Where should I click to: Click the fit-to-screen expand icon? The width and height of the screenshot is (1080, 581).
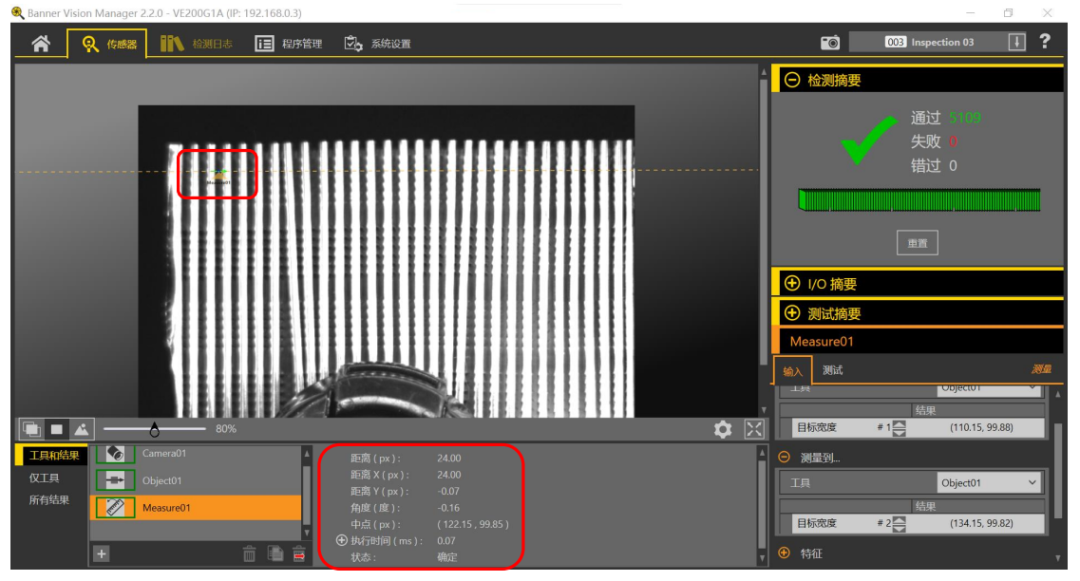click(754, 429)
